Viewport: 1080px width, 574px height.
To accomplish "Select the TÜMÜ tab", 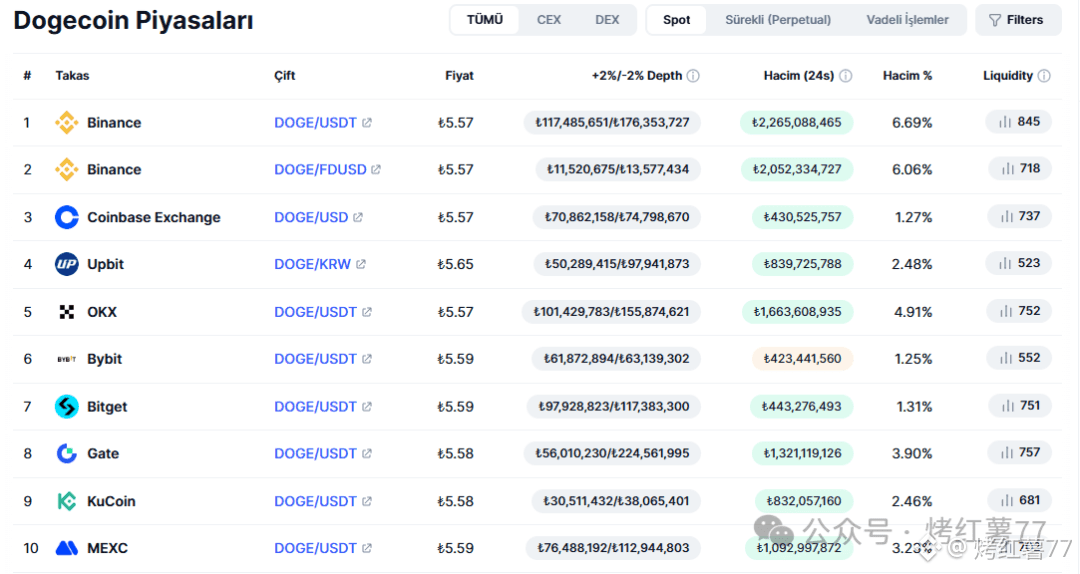I will coord(485,20).
